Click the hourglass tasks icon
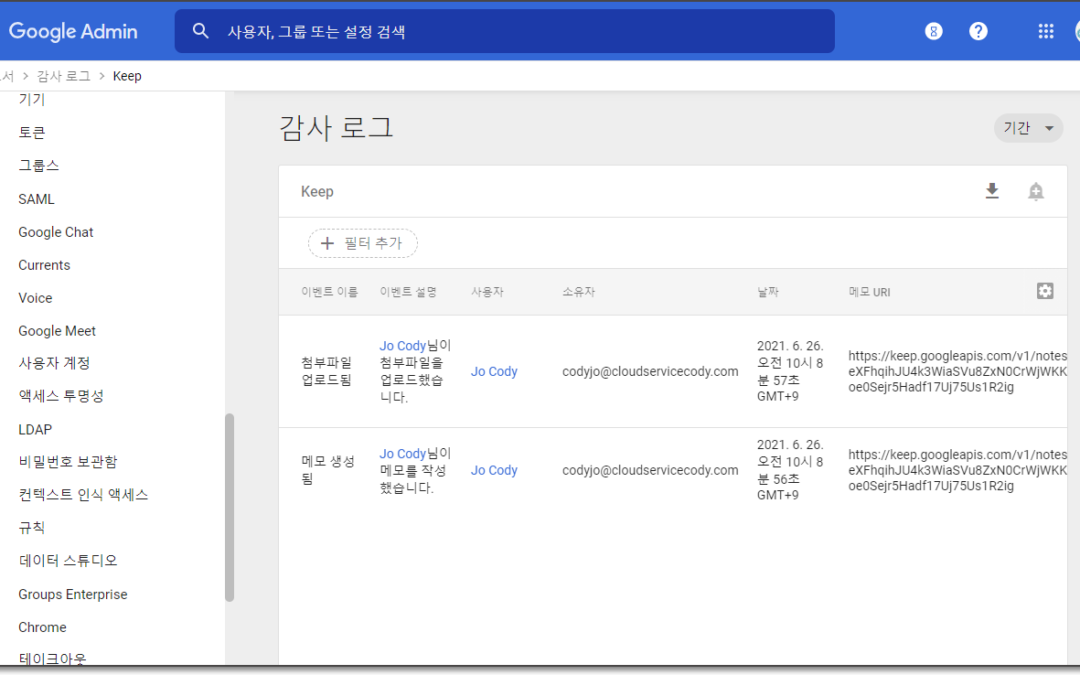 click(x=933, y=31)
